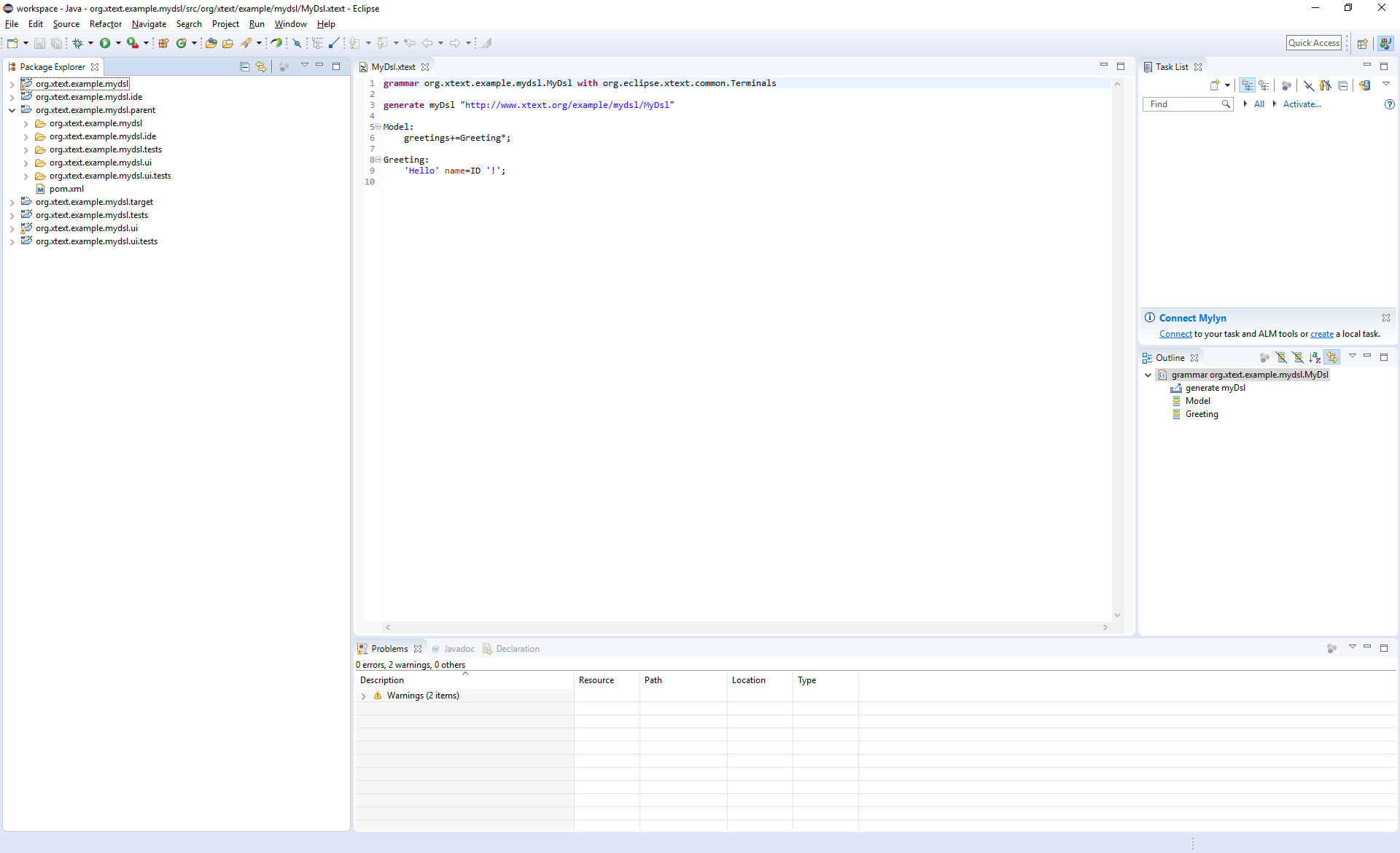Image resolution: width=1400 pixels, height=853 pixels.
Task: Click editor horizontal scrollbar left arrow
Action: coord(388,627)
